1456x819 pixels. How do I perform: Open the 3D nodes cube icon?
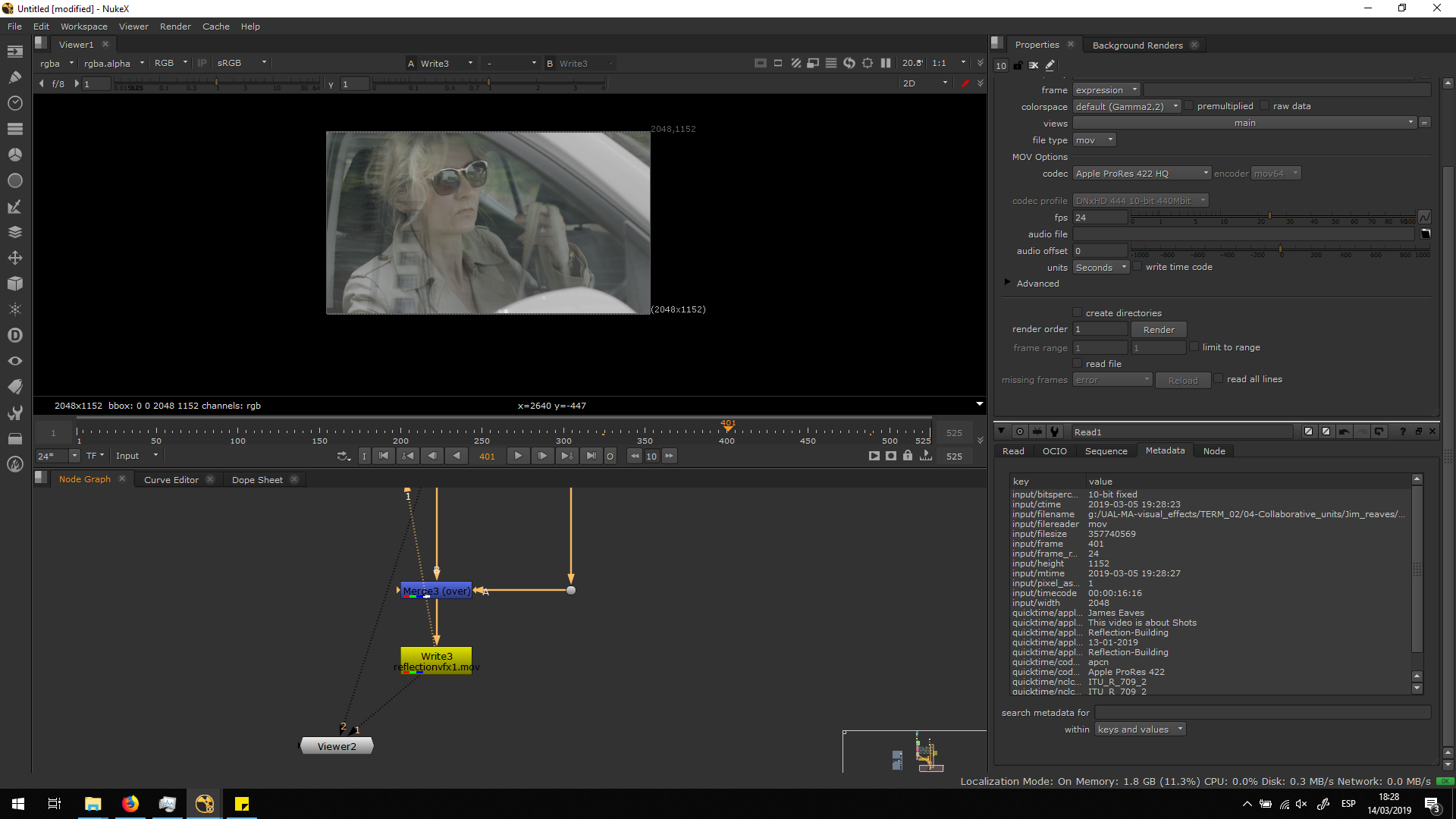(x=14, y=284)
